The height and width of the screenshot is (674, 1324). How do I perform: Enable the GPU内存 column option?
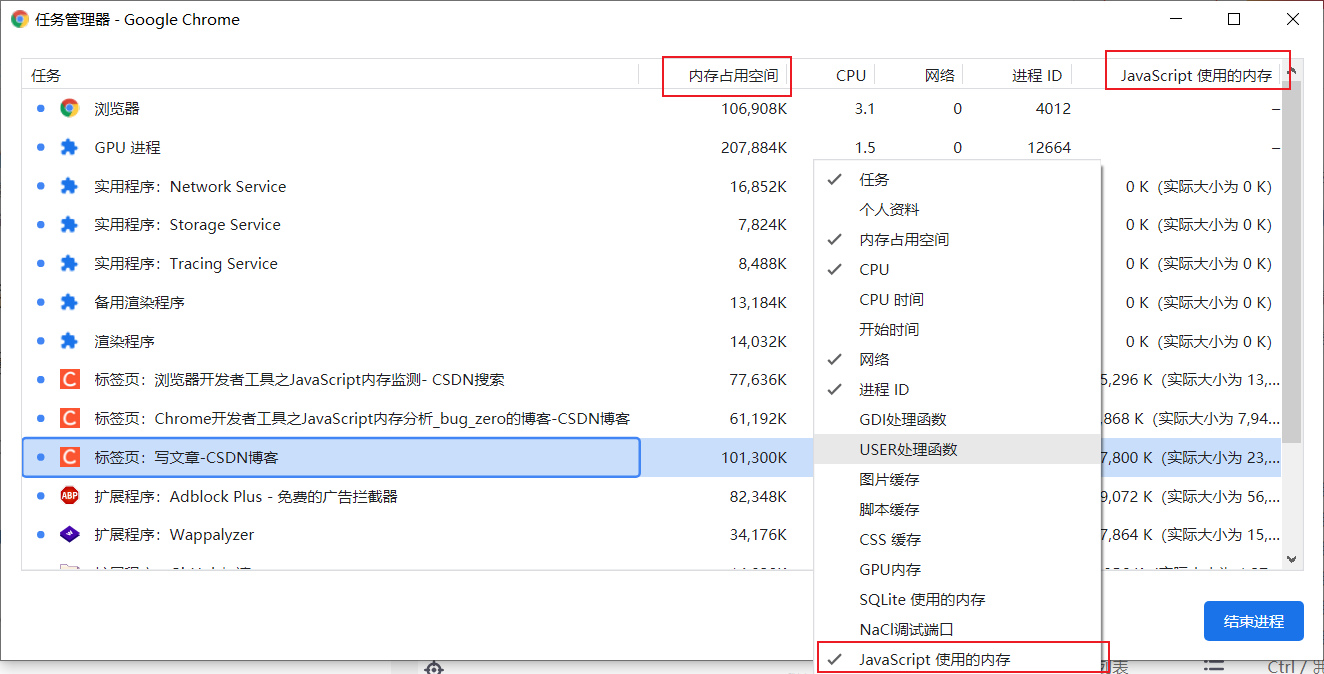pyautogui.click(x=884, y=568)
